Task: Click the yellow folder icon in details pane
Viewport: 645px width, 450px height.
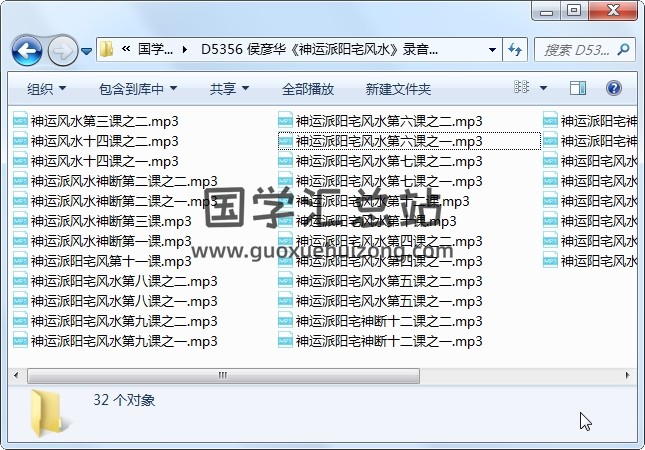Action: point(48,412)
